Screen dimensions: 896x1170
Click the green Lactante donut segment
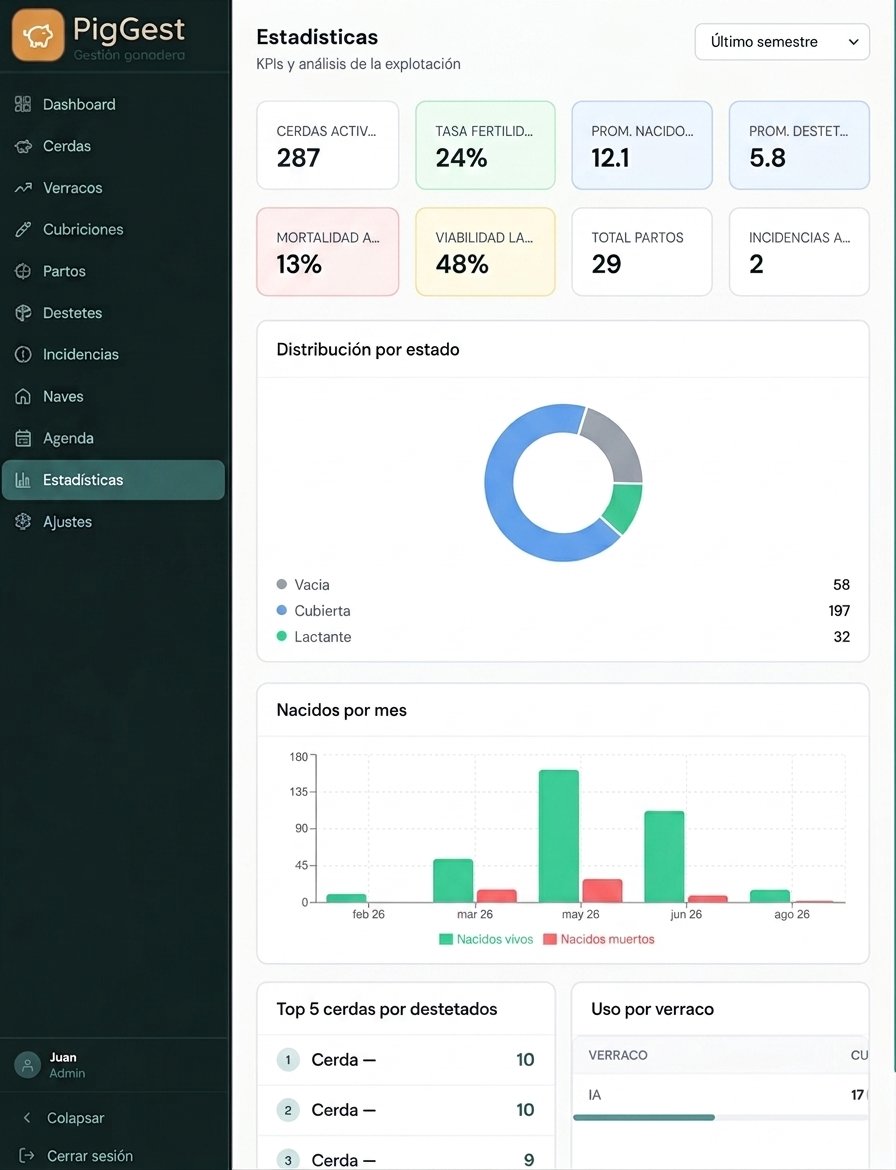pyautogui.click(x=624, y=507)
